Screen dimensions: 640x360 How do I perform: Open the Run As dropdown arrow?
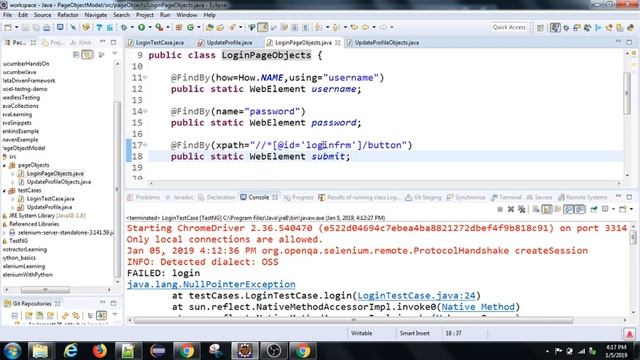[x=150, y=27]
